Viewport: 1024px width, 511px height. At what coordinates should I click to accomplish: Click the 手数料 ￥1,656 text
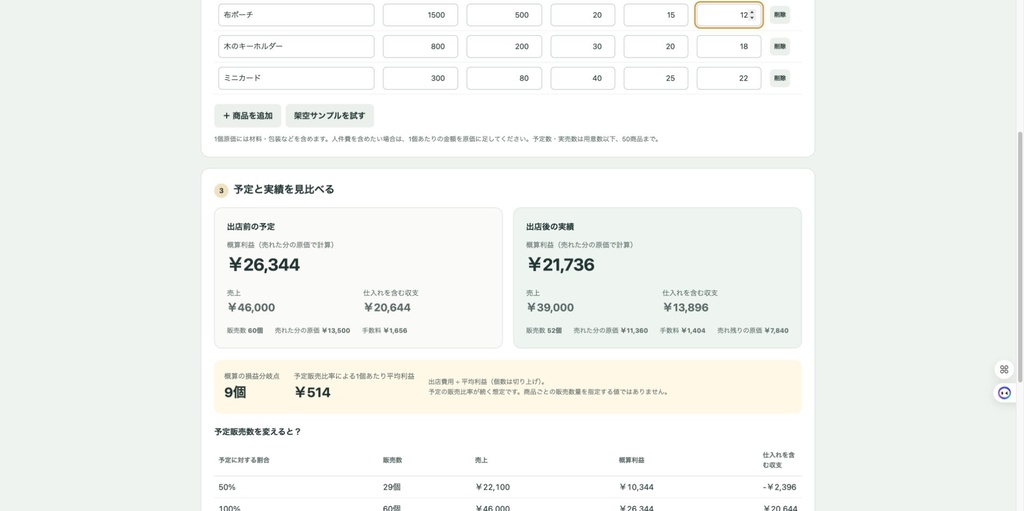[385, 331]
